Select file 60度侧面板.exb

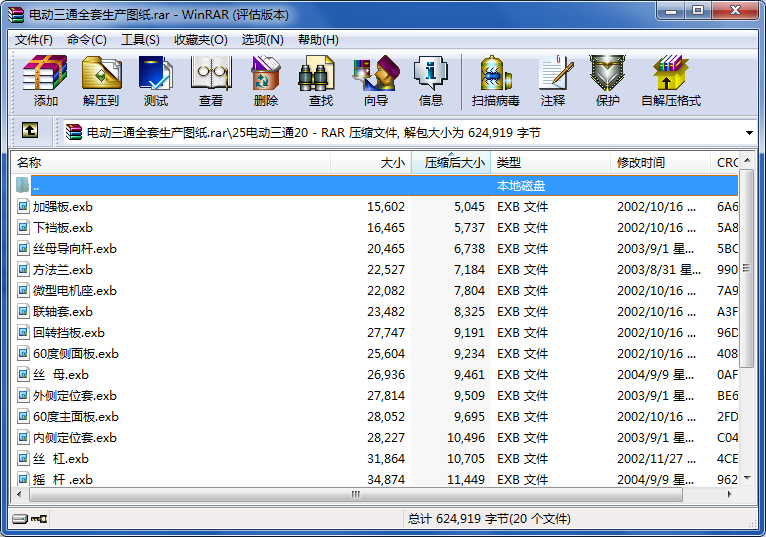76,354
